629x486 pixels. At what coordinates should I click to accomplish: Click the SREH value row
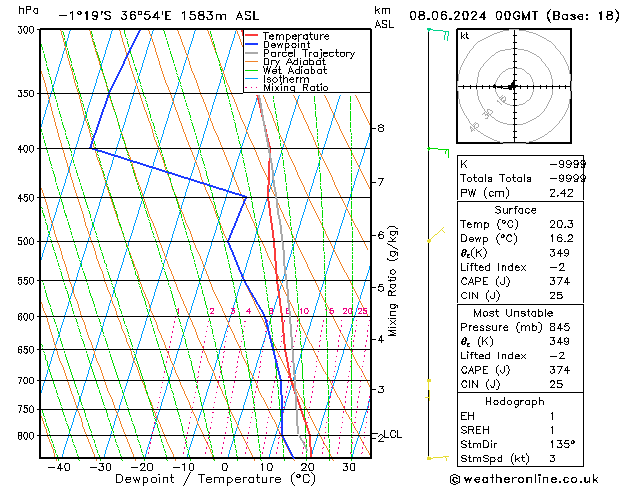click(521, 430)
